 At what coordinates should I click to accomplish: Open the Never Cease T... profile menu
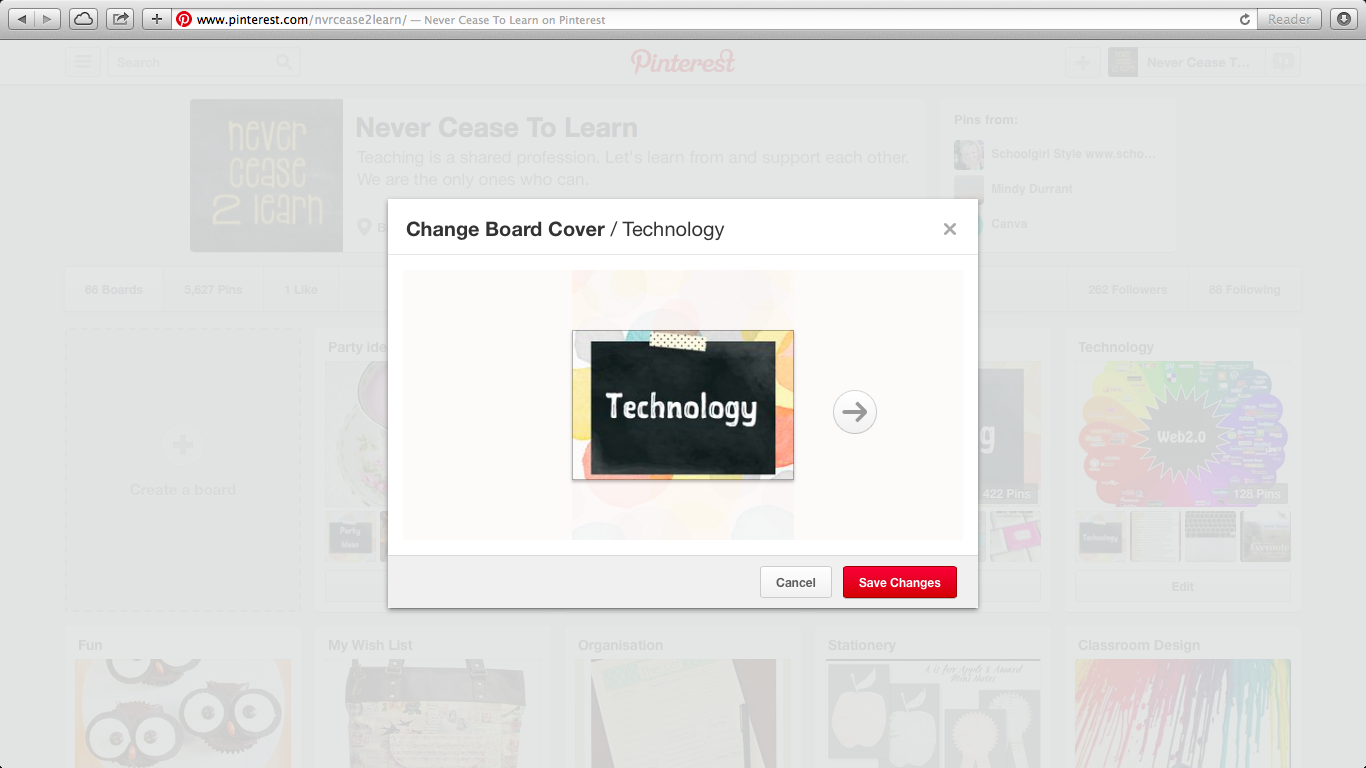(x=1185, y=62)
